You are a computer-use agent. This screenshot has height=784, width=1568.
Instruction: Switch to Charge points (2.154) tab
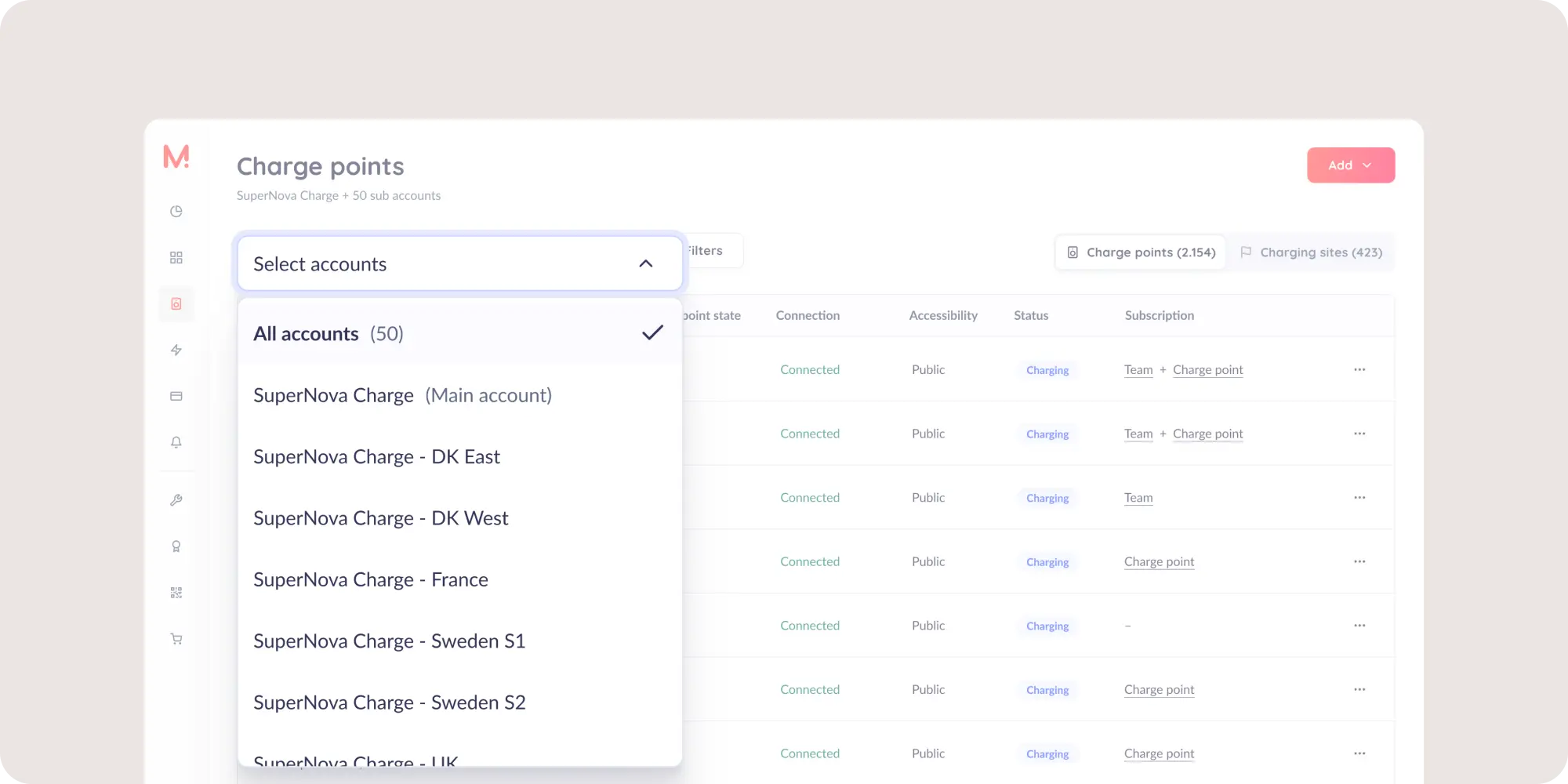[1141, 252]
